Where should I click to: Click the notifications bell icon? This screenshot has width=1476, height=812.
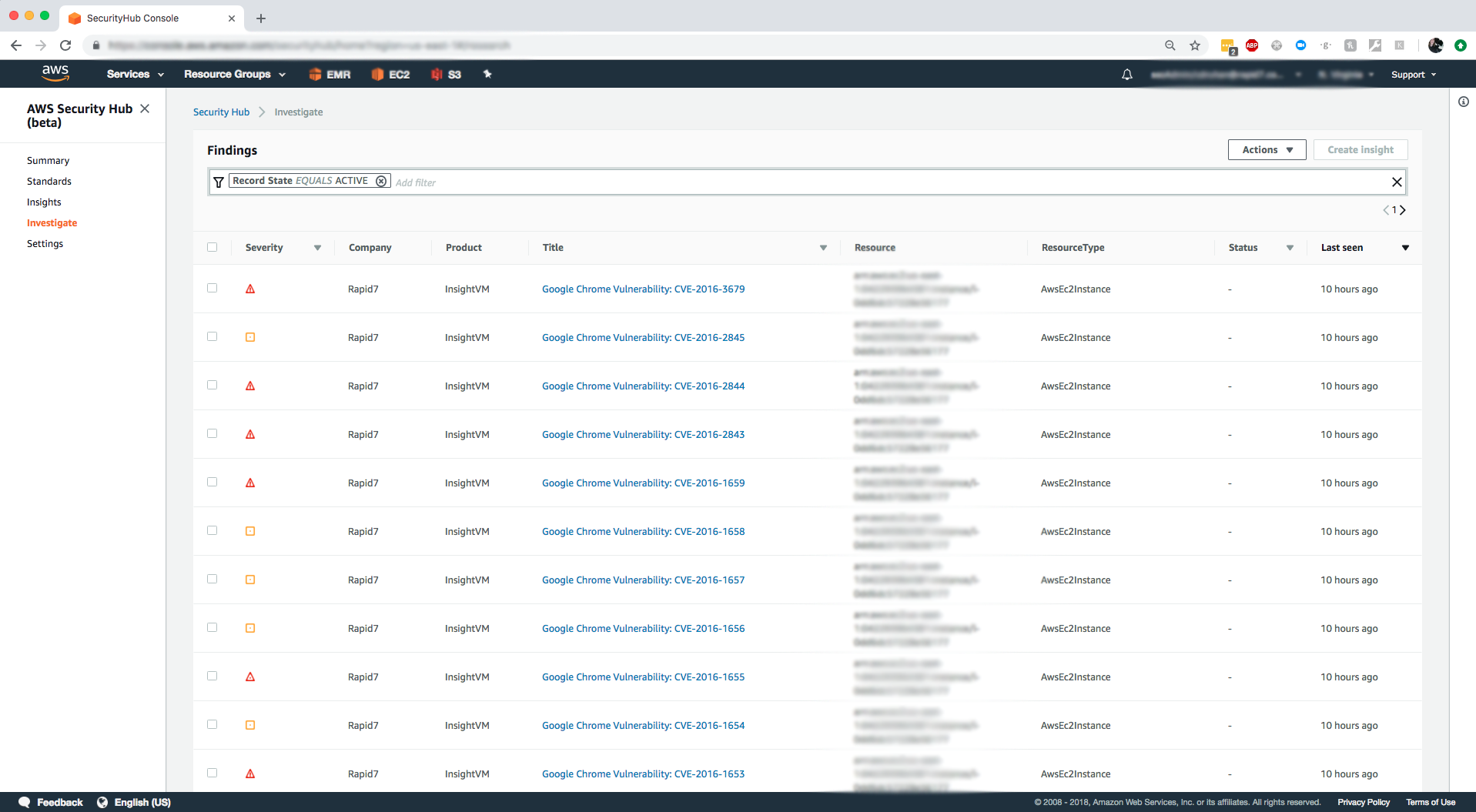coord(1126,75)
